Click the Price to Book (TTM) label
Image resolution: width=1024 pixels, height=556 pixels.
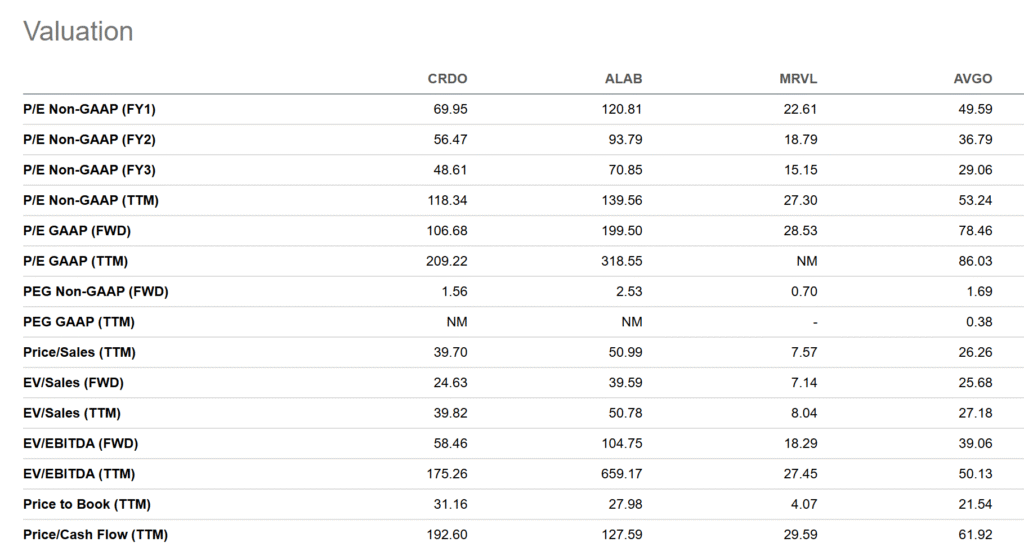coord(87,504)
